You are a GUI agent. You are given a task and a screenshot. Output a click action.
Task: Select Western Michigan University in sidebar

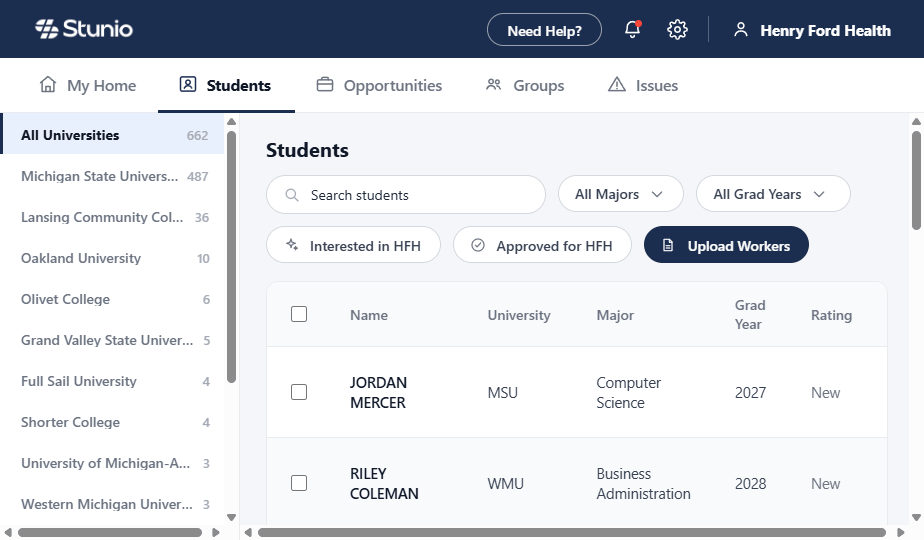112,504
